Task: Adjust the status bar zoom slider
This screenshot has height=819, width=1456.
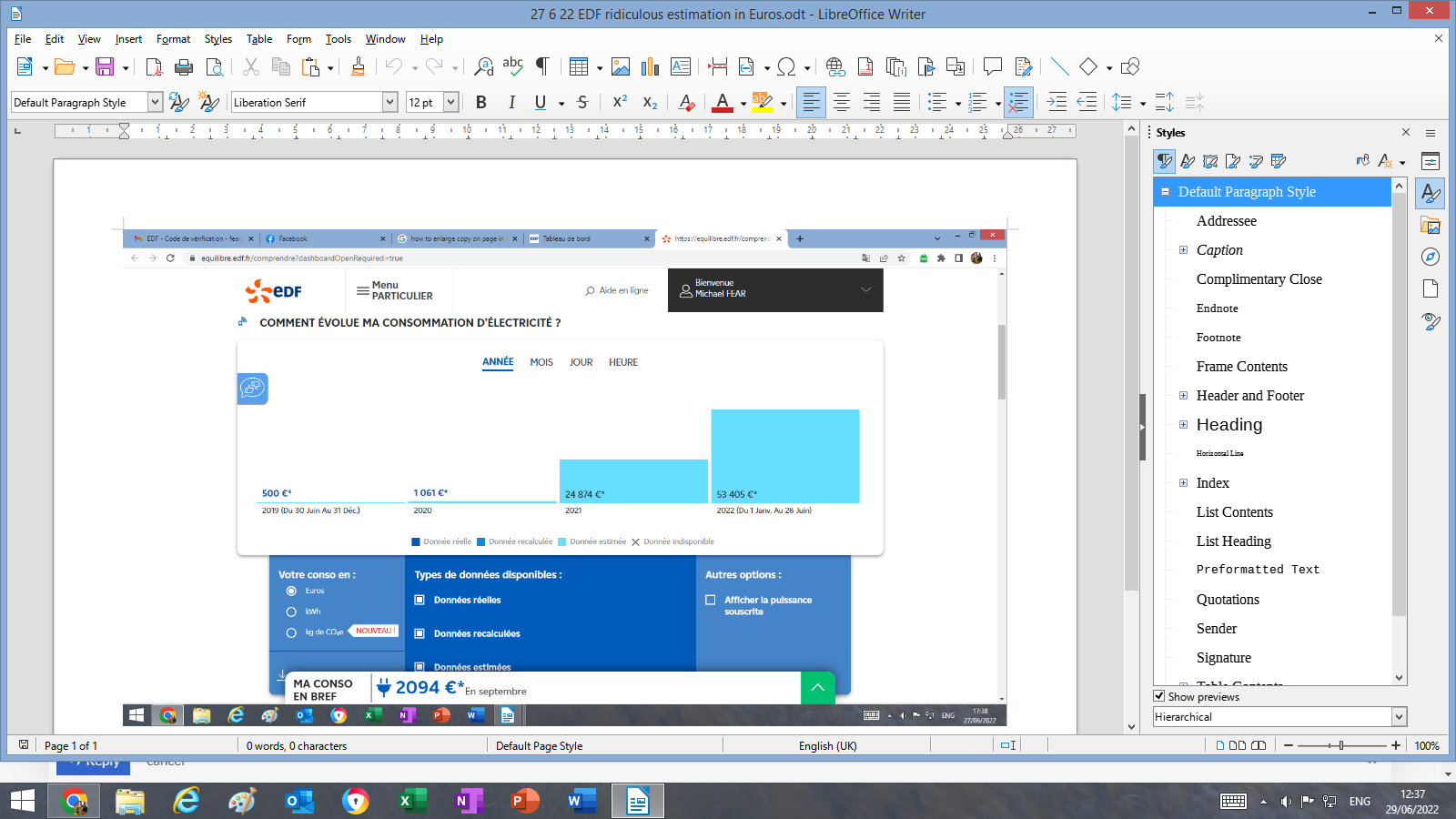Action: [x=1340, y=745]
